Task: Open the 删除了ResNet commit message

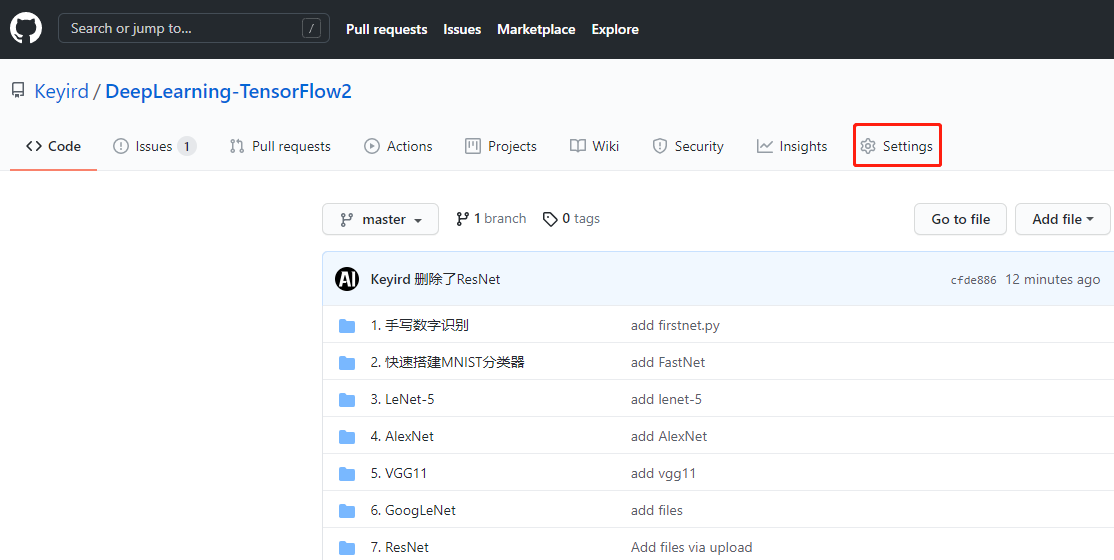Action: tap(457, 279)
